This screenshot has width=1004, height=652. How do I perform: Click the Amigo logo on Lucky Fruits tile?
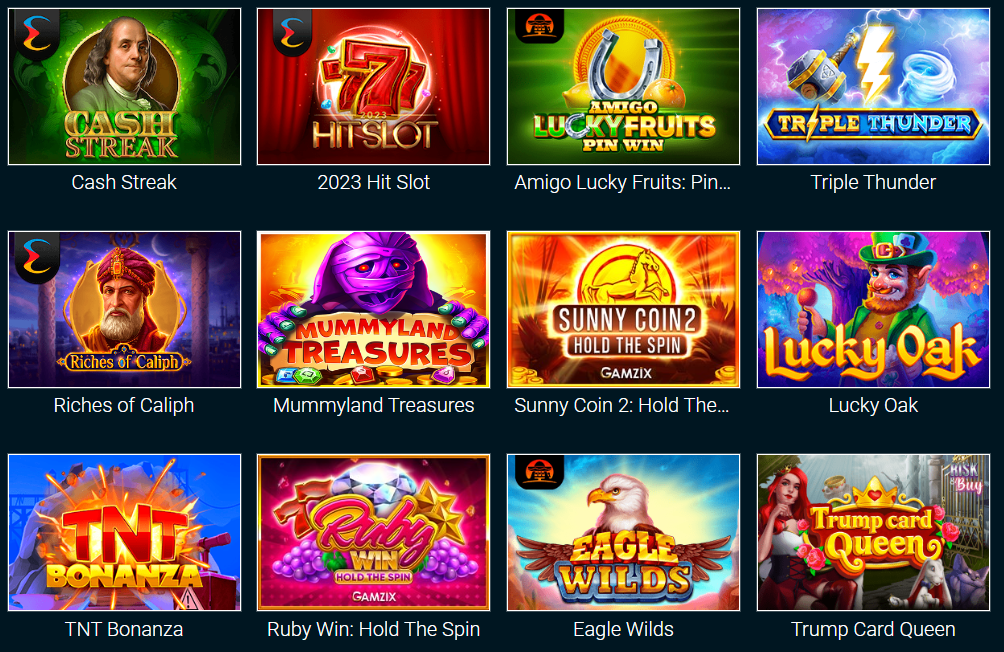(539, 26)
